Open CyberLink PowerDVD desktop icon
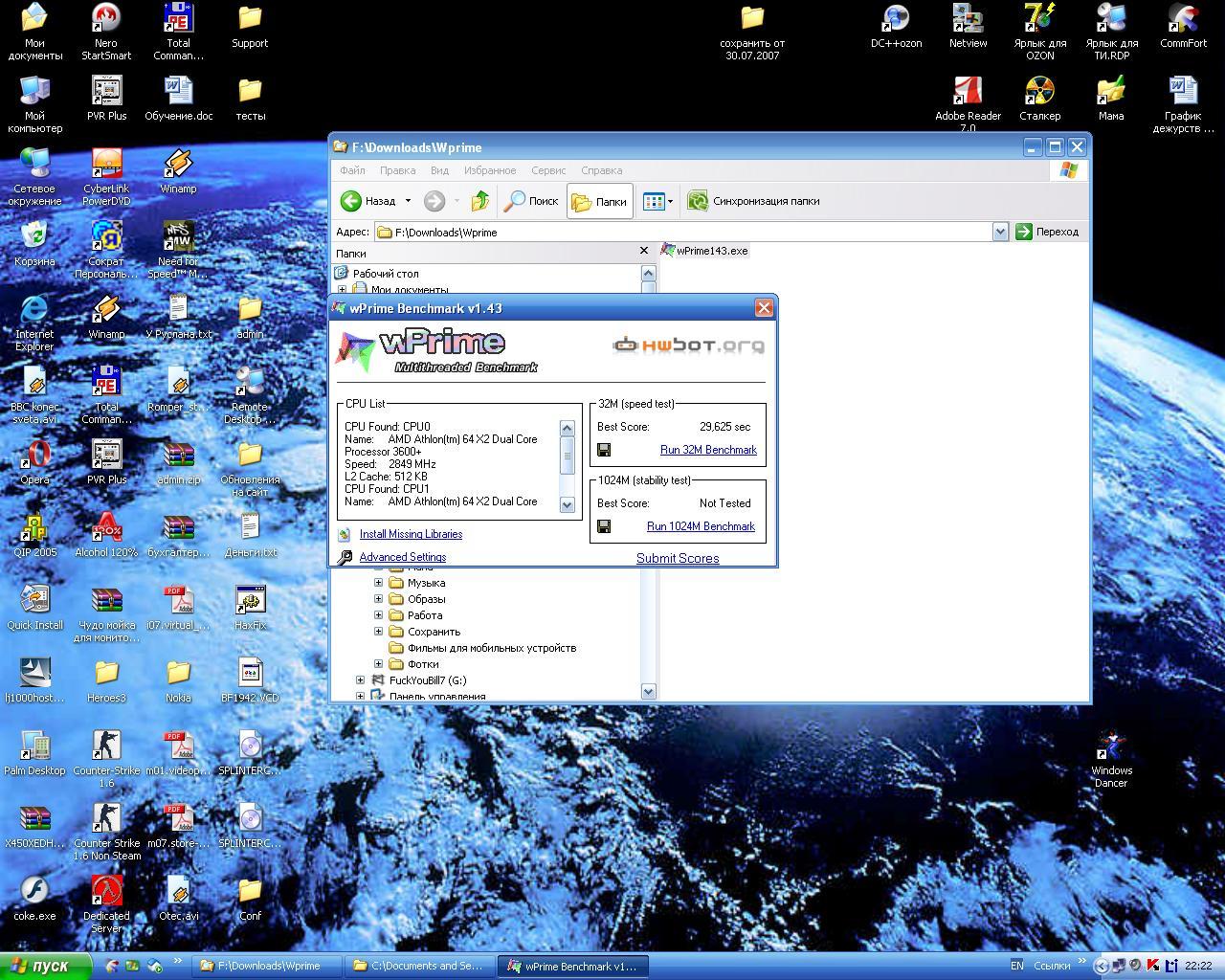This screenshot has height=980, width=1225. tap(106, 178)
